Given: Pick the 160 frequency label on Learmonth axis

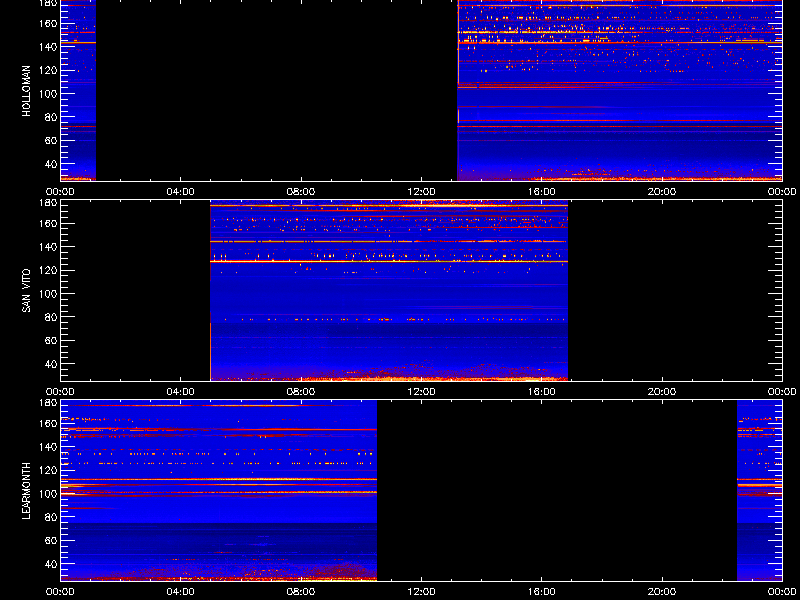Looking at the screenshot, I should [x=49, y=423].
